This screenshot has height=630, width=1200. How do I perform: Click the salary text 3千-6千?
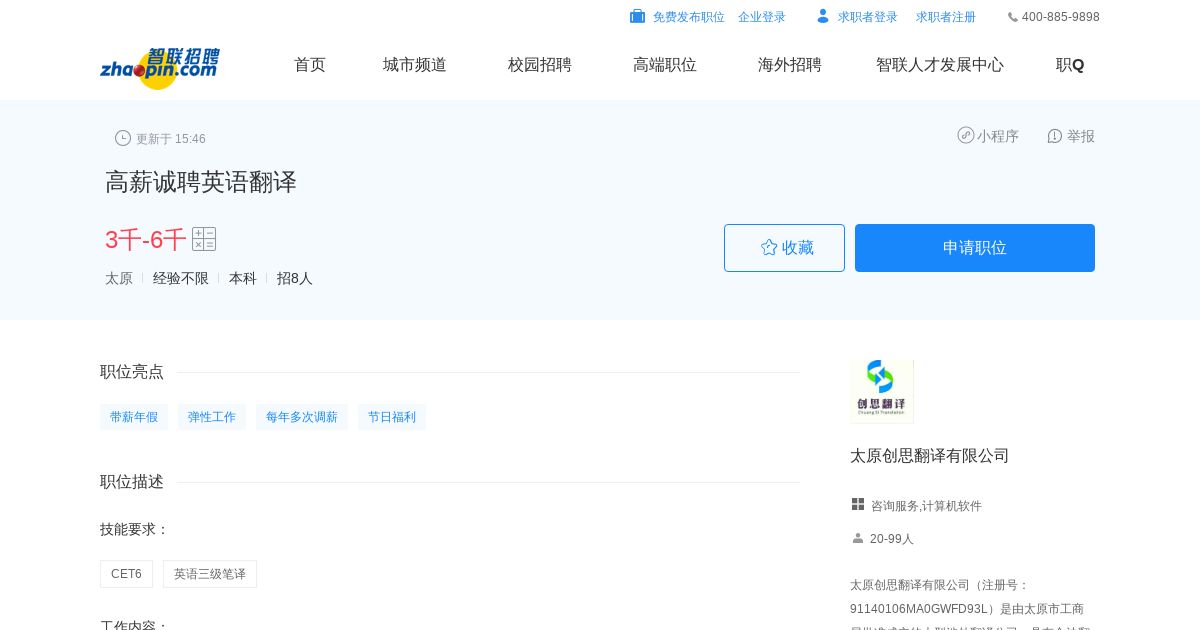[x=145, y=240]
